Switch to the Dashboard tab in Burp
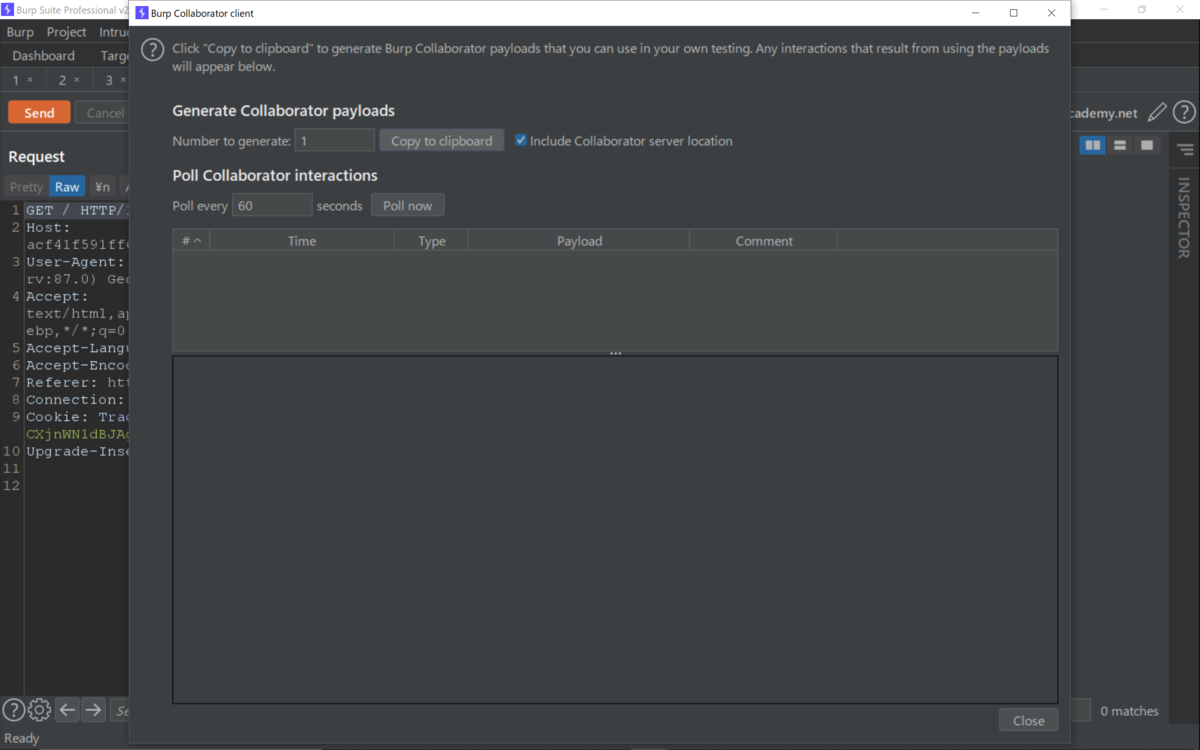1200x750 pixels. point(44,56)
